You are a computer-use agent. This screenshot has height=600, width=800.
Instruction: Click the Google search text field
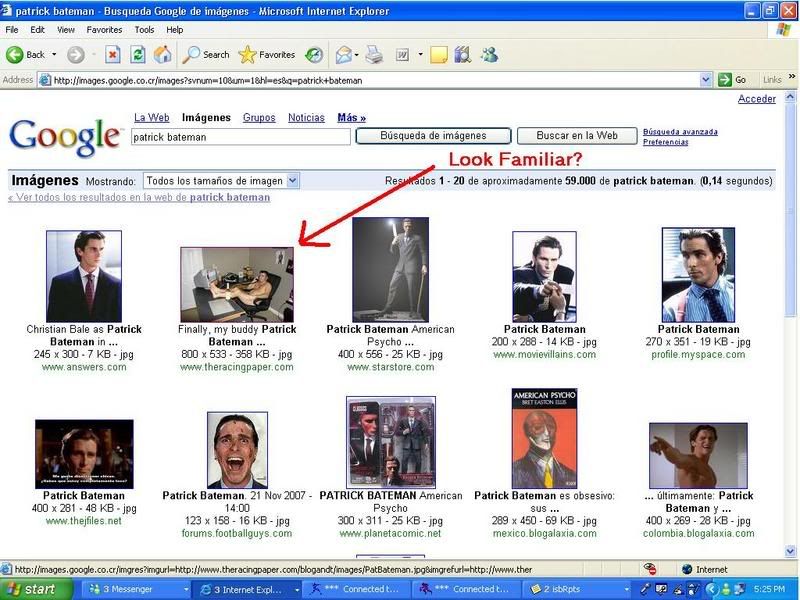click(240, 137)
